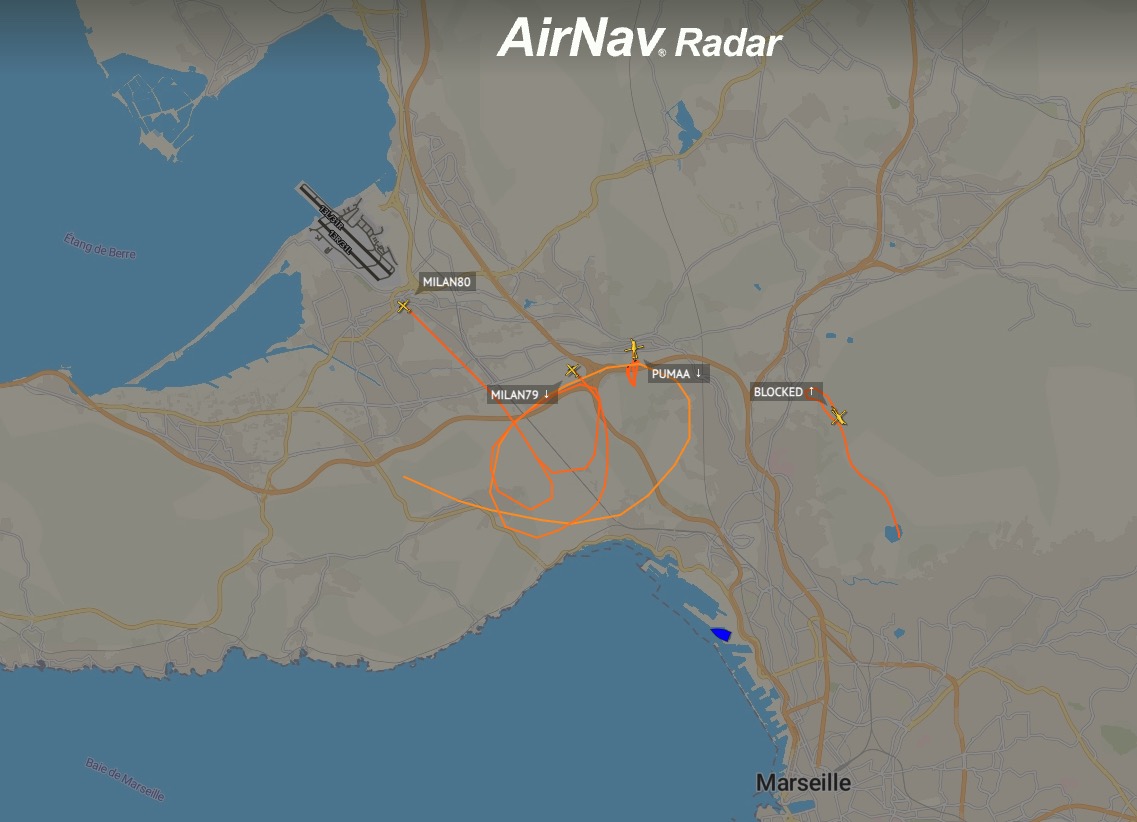
Task: Click the AirNav Radar logo
Action: pos(640,38)
